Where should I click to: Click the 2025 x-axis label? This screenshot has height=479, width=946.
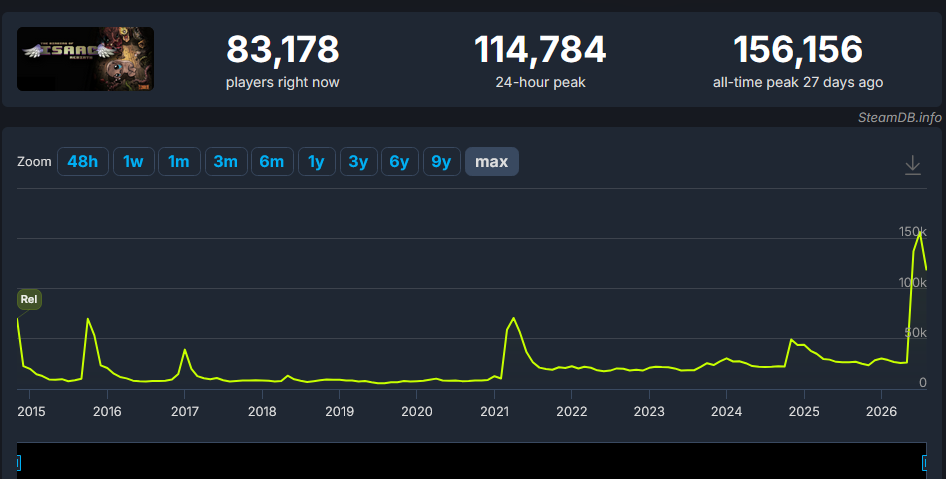point(804,411)
